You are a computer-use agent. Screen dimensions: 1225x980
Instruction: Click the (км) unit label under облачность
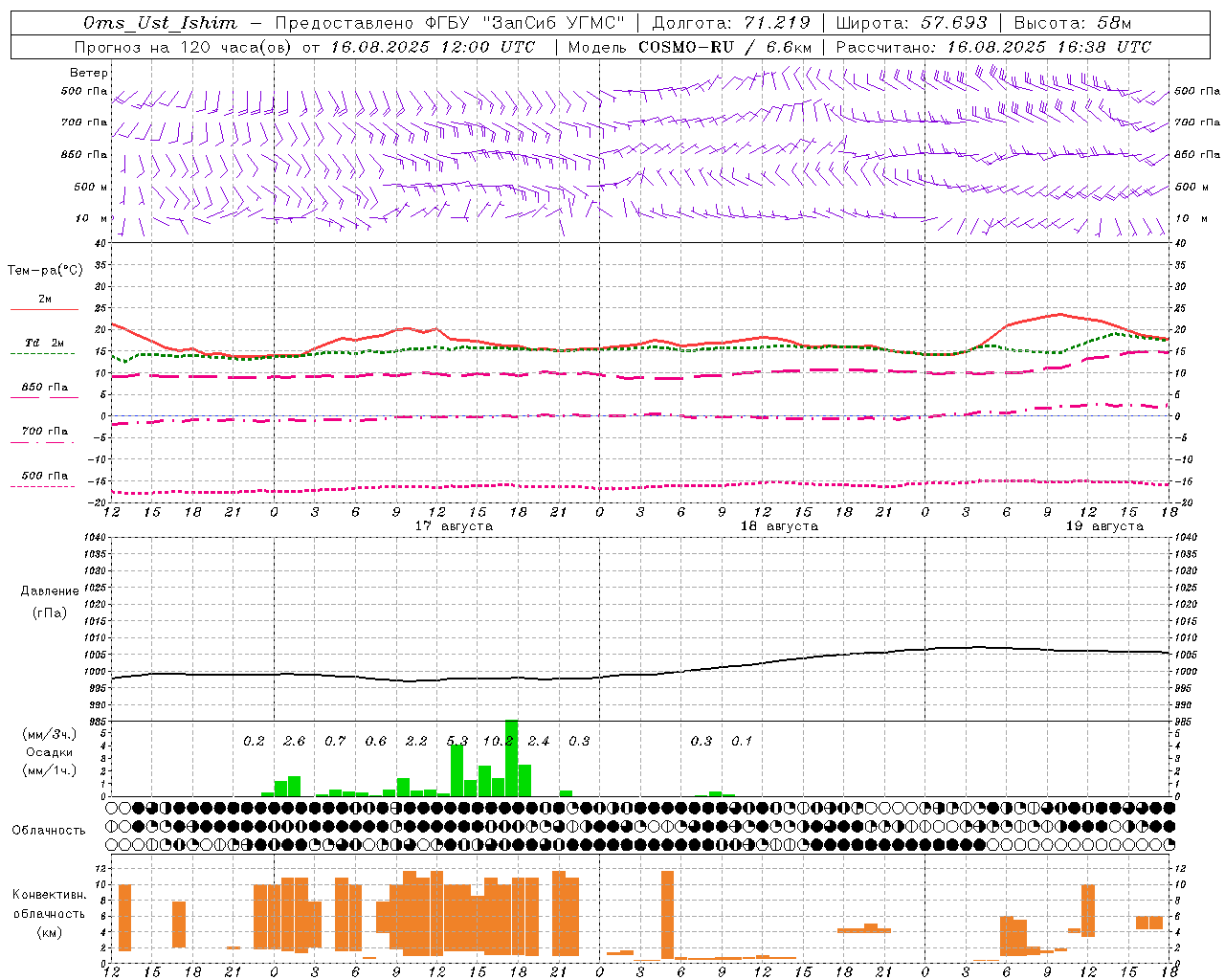click(x=50, y=931)
